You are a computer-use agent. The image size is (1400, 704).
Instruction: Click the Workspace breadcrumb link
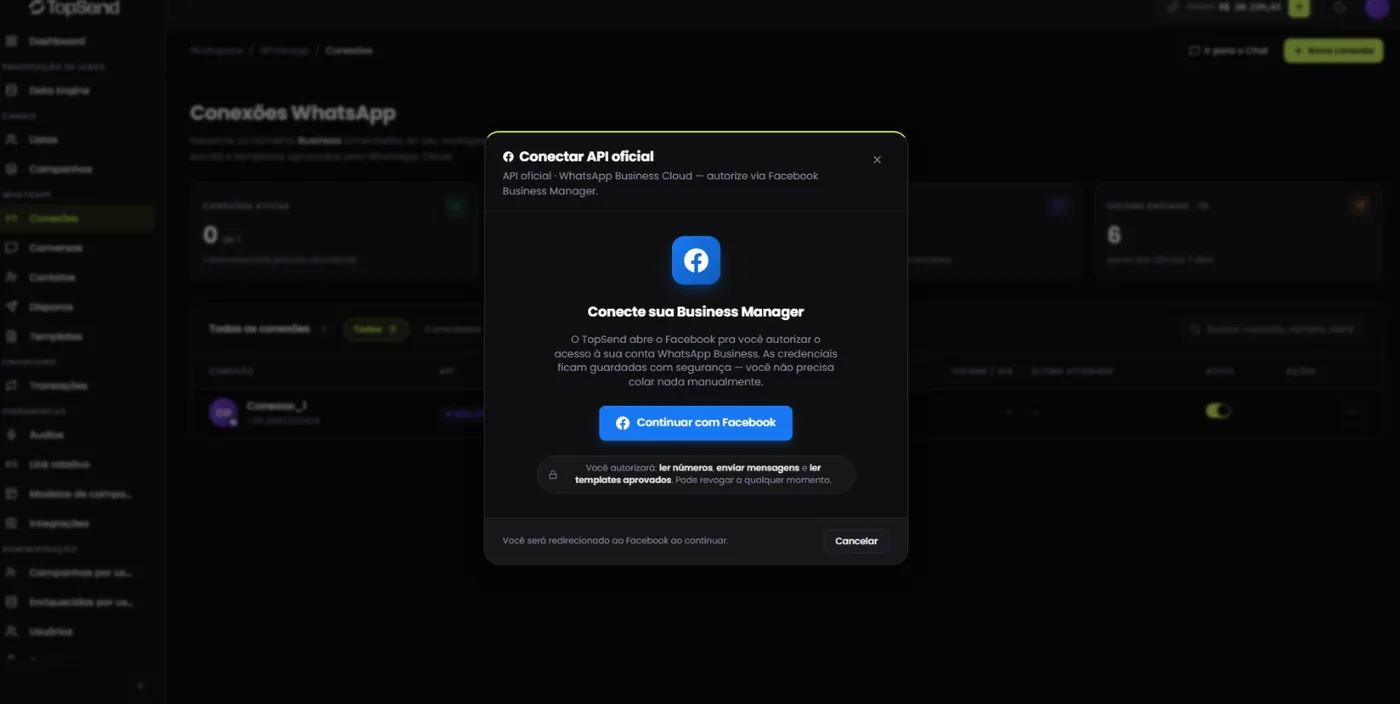(x=217, y=51)
